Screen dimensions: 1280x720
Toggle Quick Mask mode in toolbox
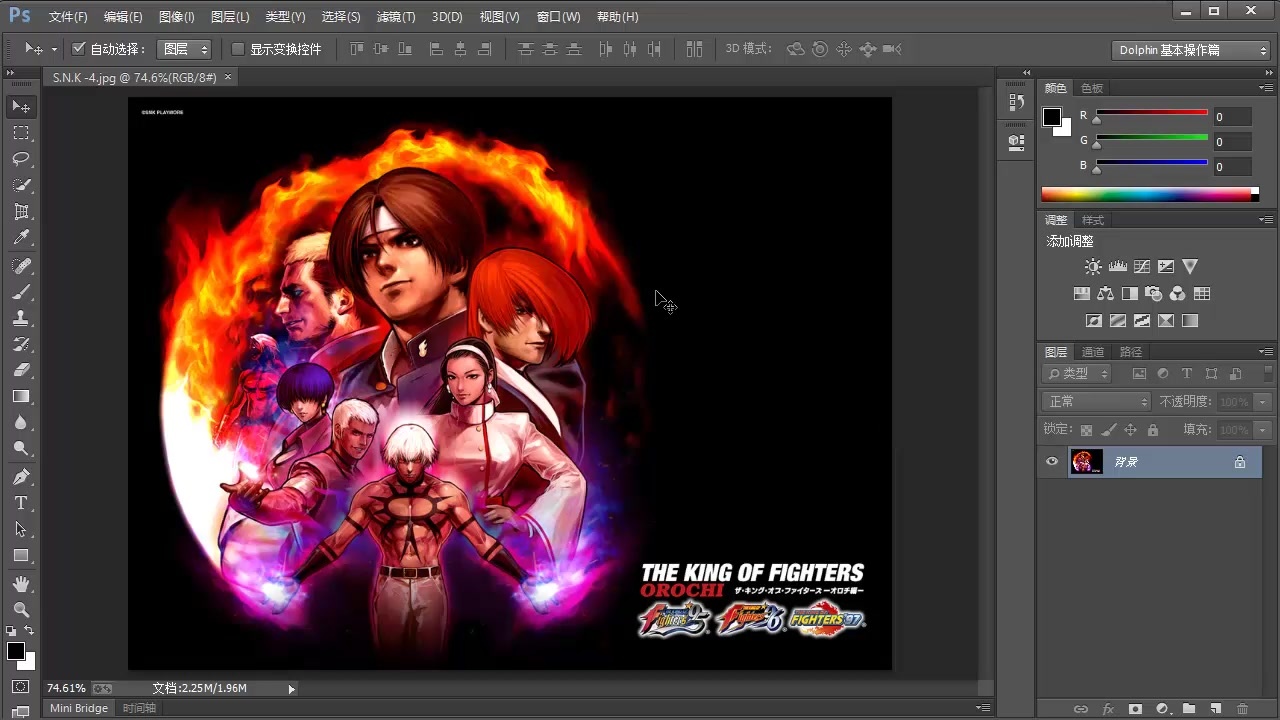click(x=21, y=687)
